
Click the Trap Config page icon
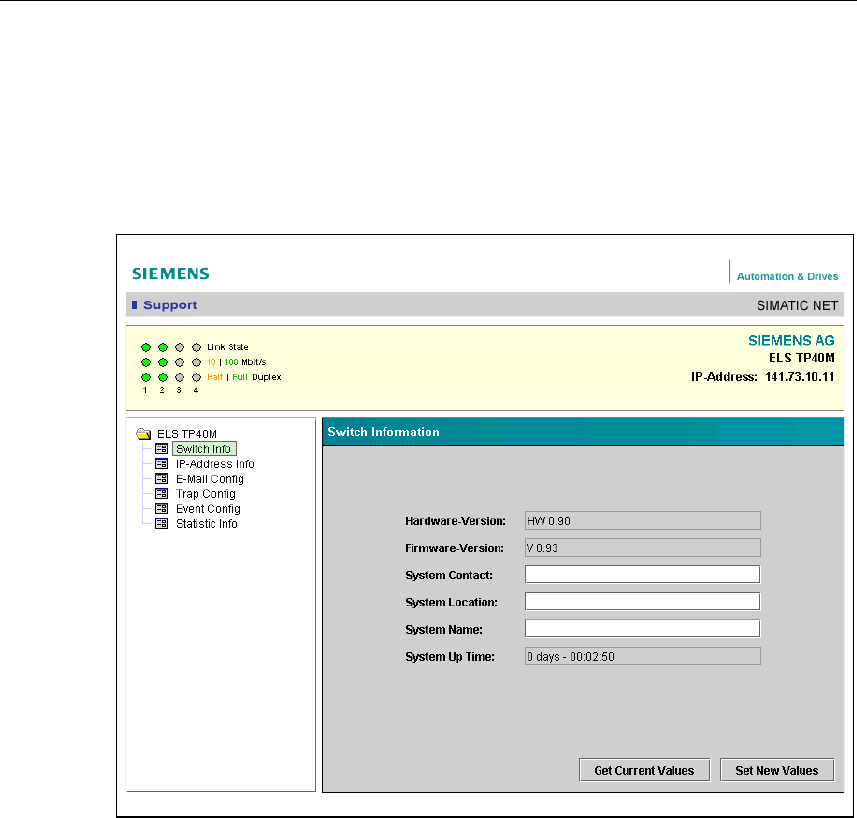point(161,493)
